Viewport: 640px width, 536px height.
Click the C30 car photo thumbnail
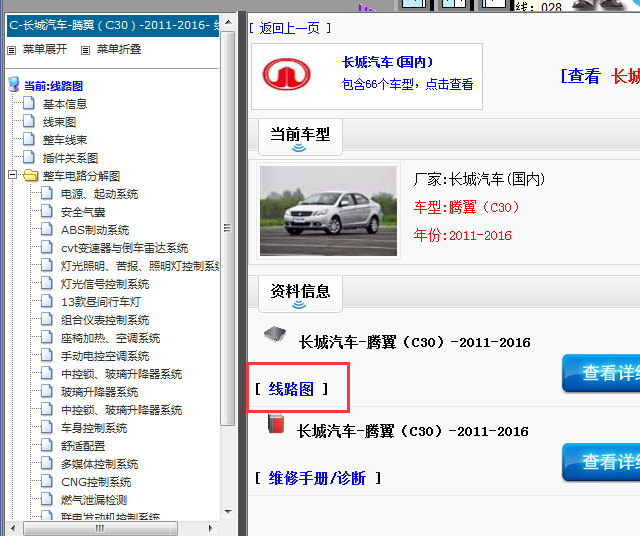(328, 211)
